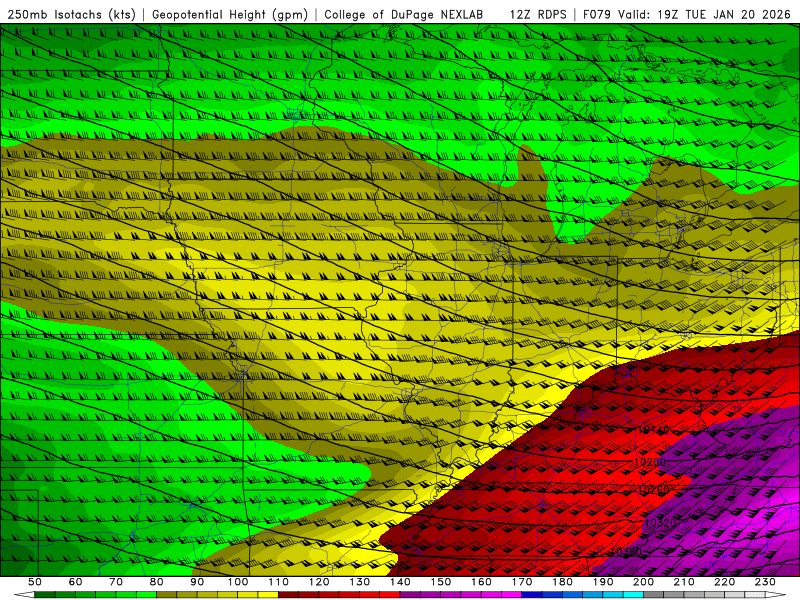Click the 80 value on the color scale
The width and height of the screenshot is (800, 600).
[x=157, y=582]
